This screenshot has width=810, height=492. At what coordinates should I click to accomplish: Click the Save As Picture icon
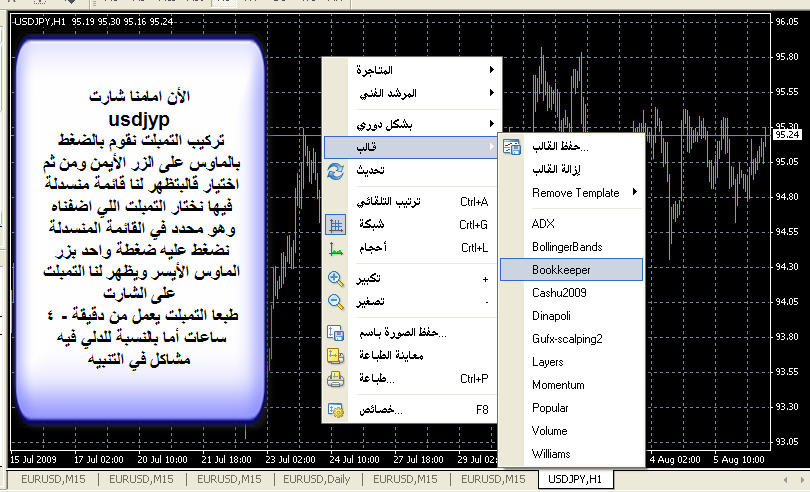336,333
